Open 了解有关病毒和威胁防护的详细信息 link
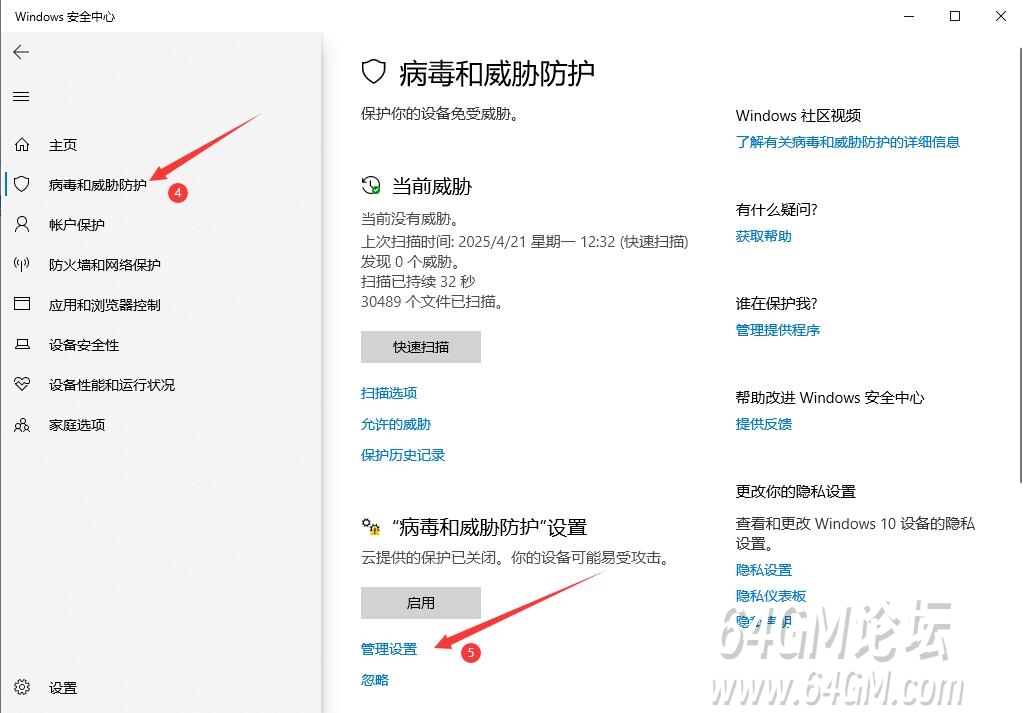This screenshot has height=713, width=1023. pyautogui.click(x=847, y=142)
